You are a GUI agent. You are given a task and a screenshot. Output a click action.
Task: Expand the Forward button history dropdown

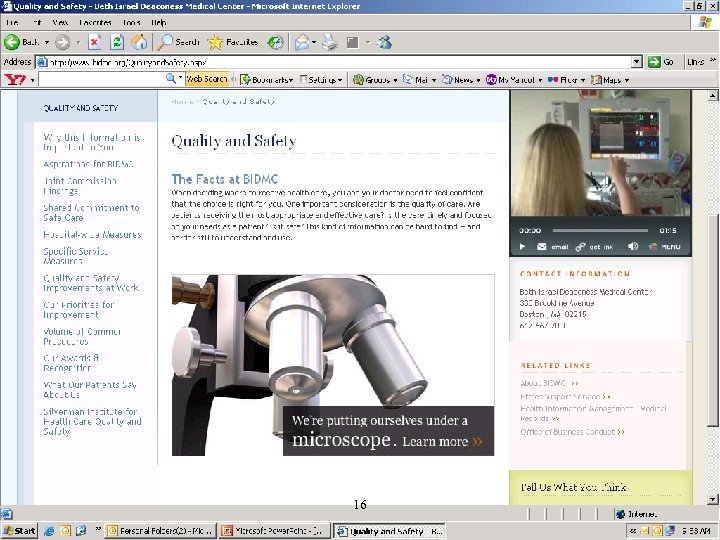pos(78,42)
